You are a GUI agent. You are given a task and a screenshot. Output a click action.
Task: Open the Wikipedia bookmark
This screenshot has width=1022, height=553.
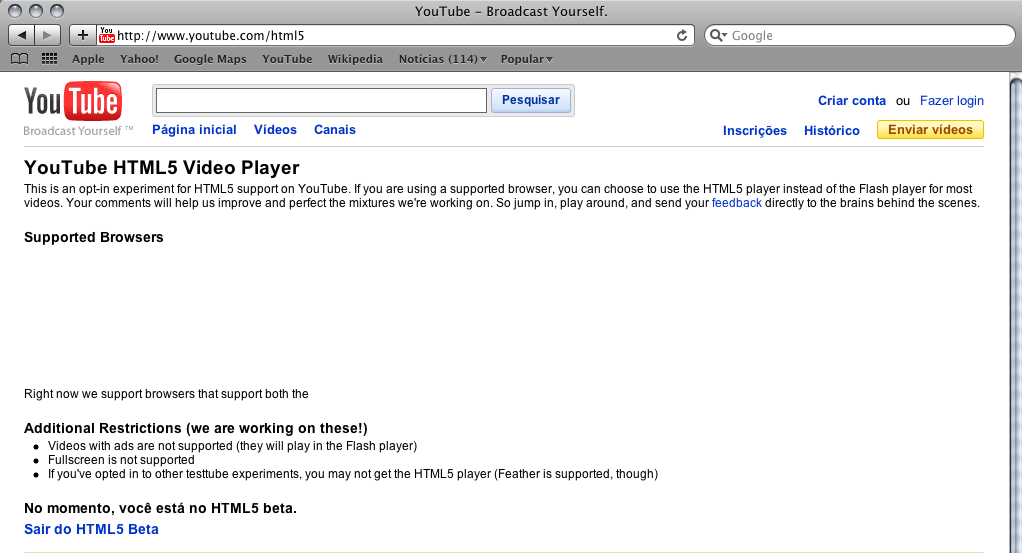click(x=355, y=59)
